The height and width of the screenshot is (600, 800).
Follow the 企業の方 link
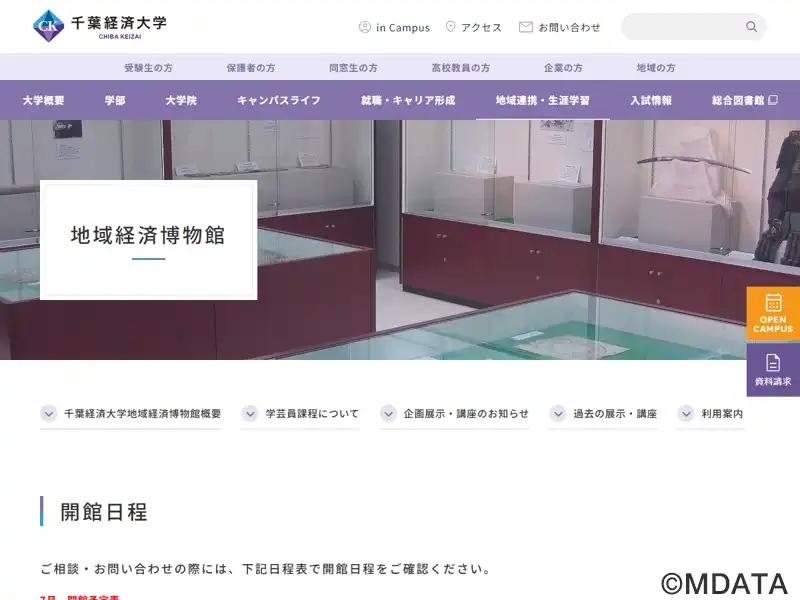pos(563,67)
